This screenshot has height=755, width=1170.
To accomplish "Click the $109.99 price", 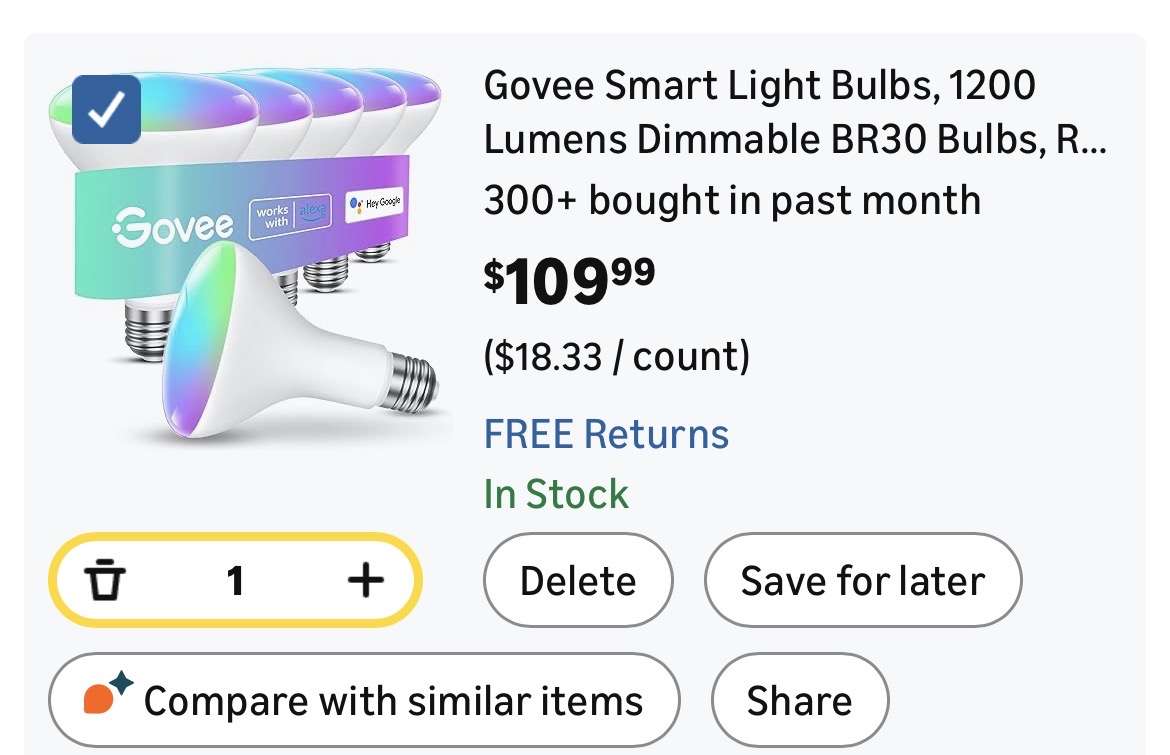I will point(570,282).
